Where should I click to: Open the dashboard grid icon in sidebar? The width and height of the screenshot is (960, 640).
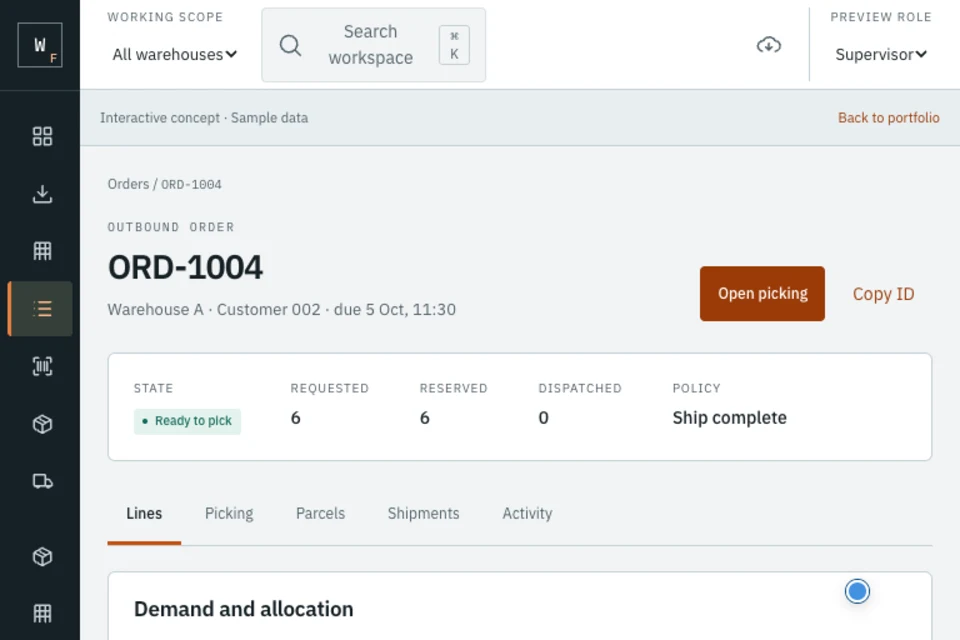click(x=42, y=136)
